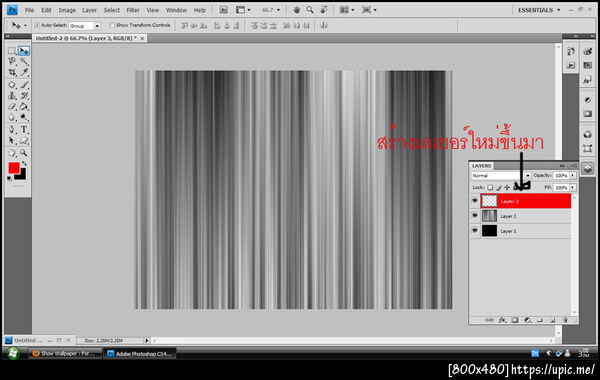The image size is (600, 380).
Task: Select the Move tool in toolbox
Action: coord(24,51)
